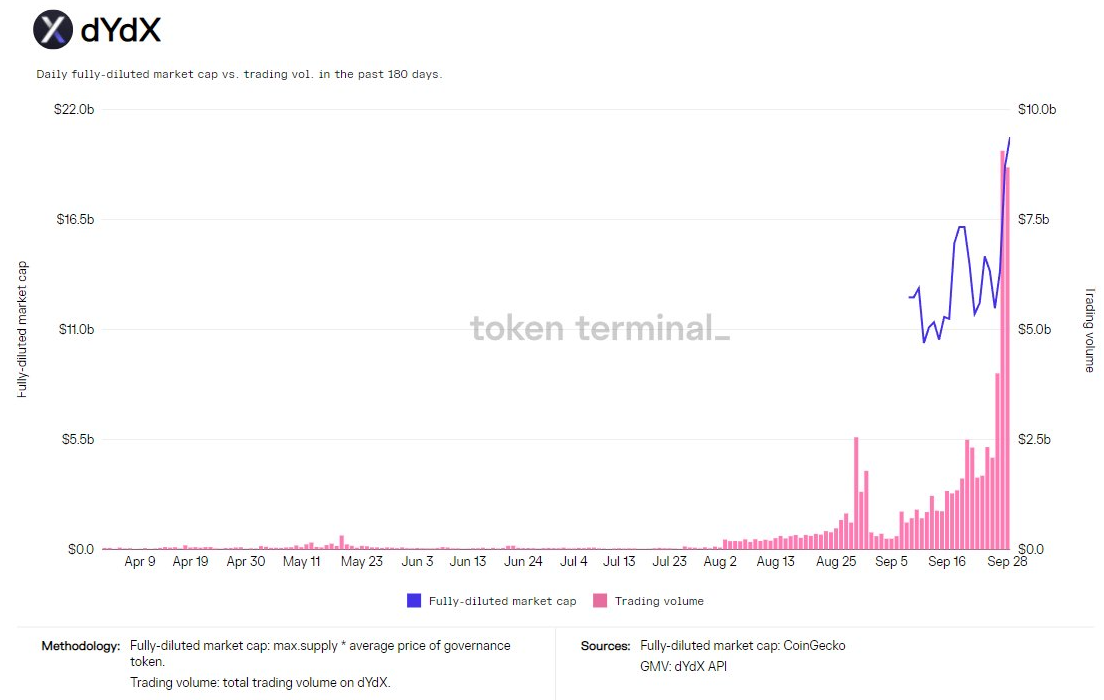Click the GMV: dYdX API source text

683,666
